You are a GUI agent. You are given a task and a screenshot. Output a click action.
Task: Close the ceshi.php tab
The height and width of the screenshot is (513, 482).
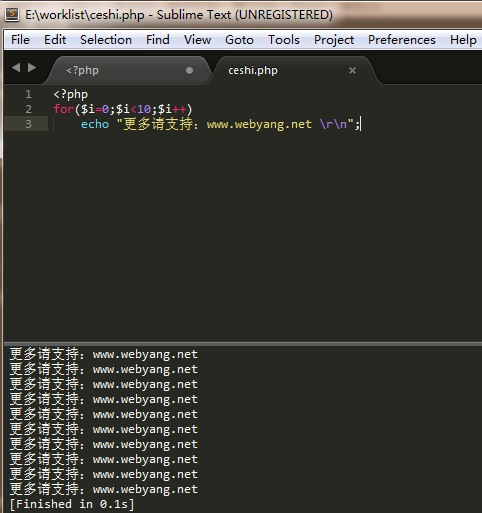(x=352, y=71)
